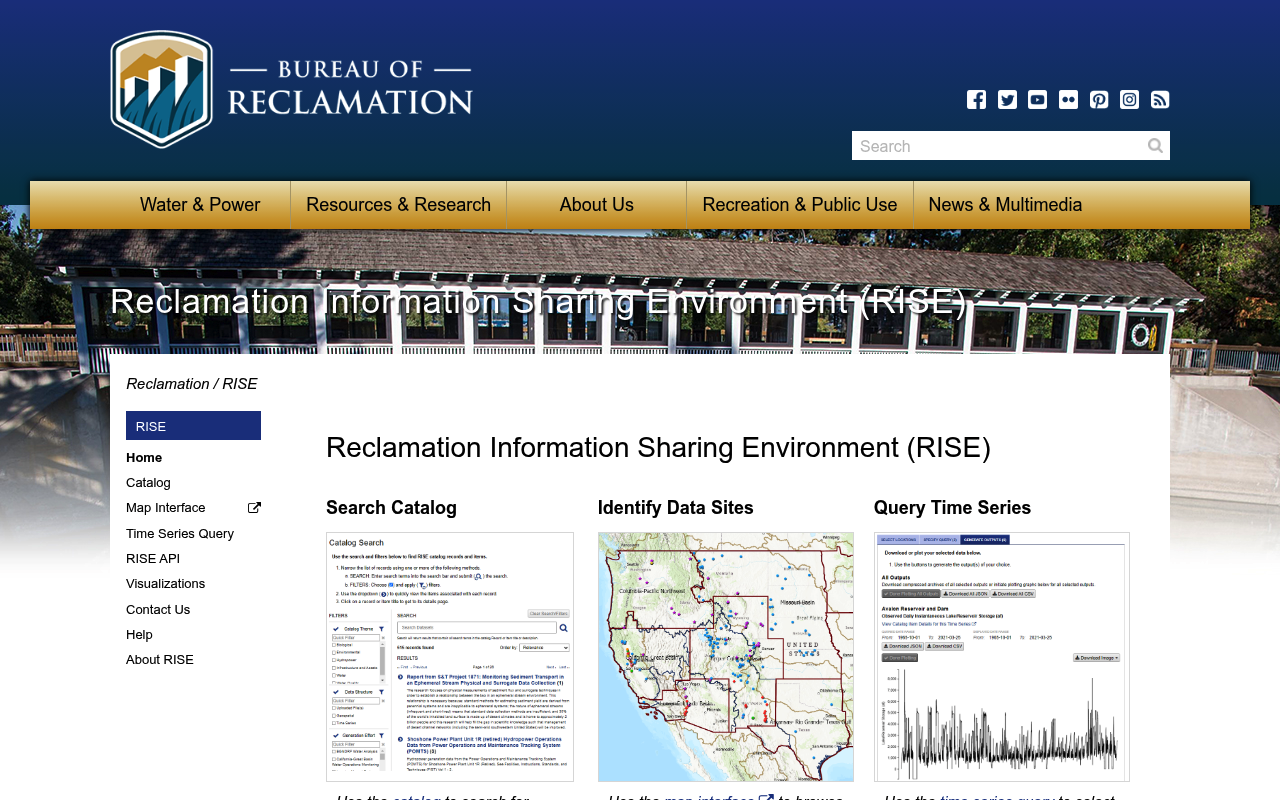Open the Water & Power menu
Screen dimensions: 1280x800
[x=200, y=205]
